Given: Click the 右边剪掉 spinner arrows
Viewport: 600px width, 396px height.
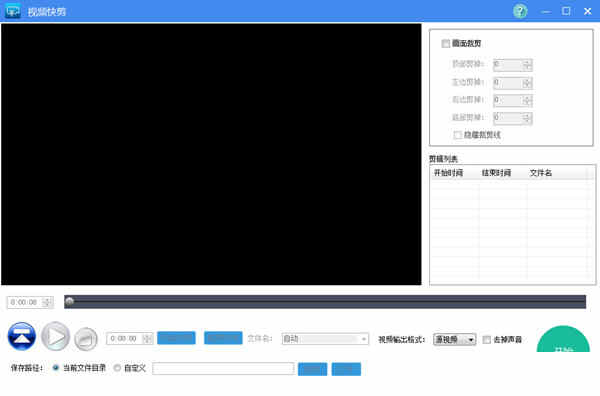Looking at the screenshot, I should pyautogui.click(x=528, y=100).
